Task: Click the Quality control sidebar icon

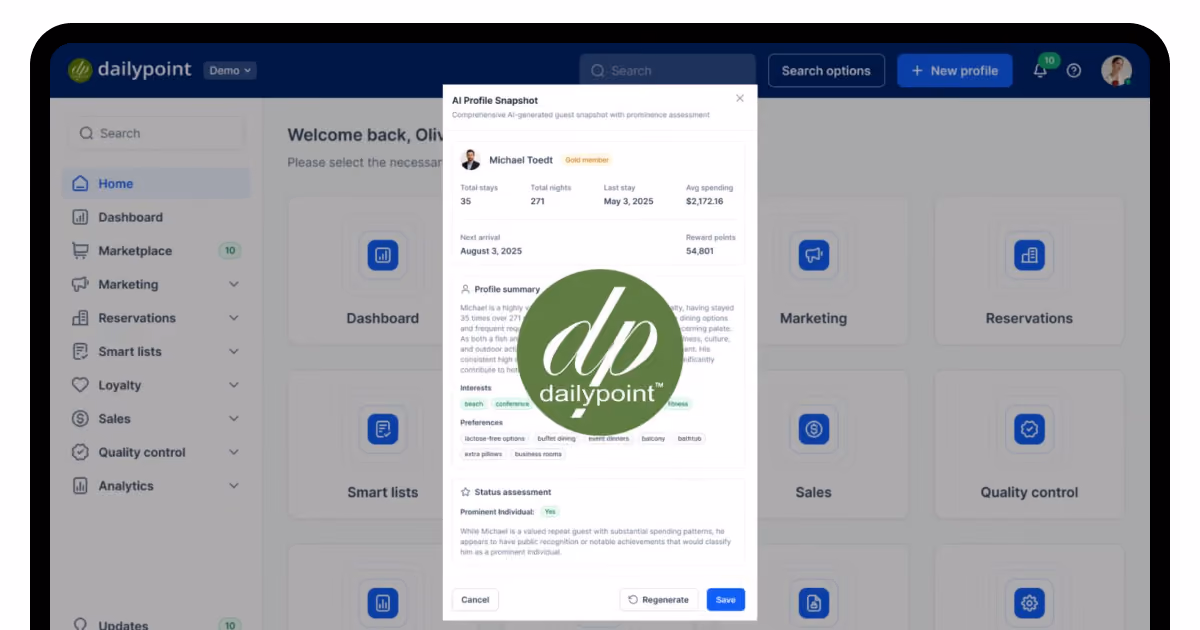Action: pos(81,452)
